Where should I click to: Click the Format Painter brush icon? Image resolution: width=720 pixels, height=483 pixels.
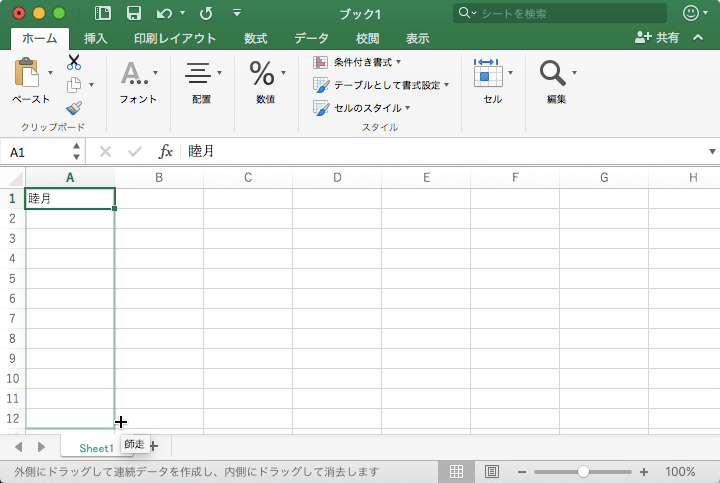click(x=73, y=108)
